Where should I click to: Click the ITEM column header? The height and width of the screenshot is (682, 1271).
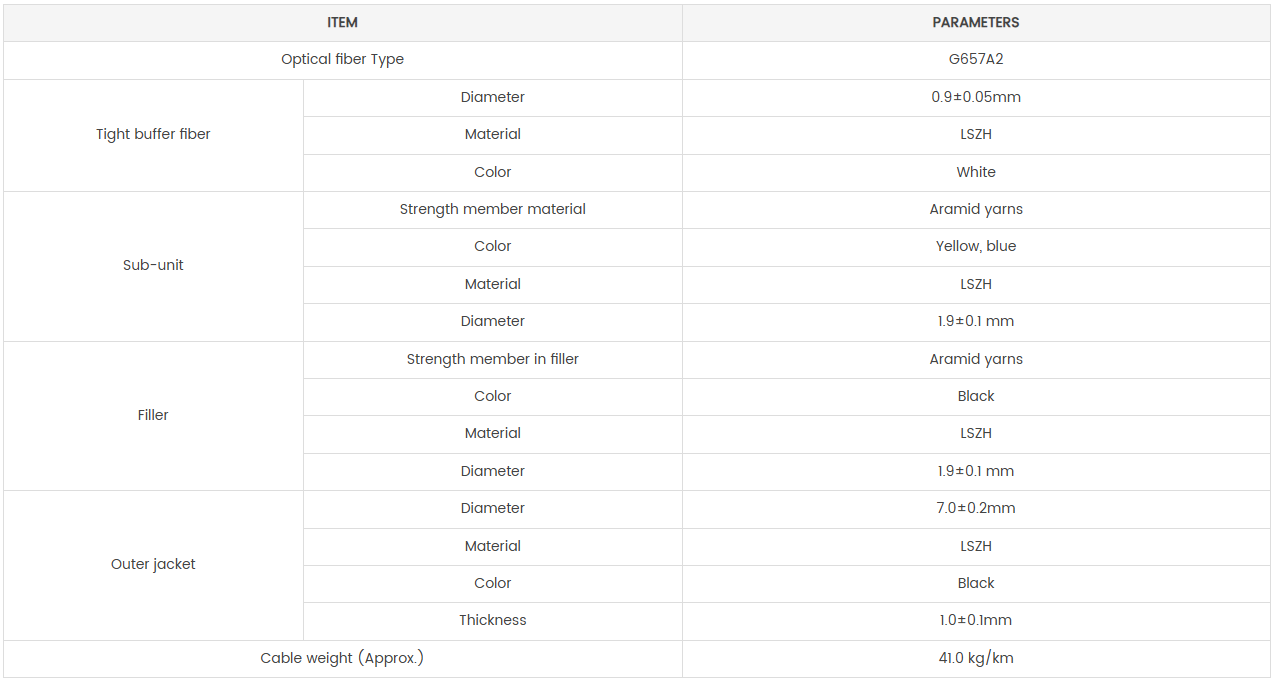coord(342,22)
